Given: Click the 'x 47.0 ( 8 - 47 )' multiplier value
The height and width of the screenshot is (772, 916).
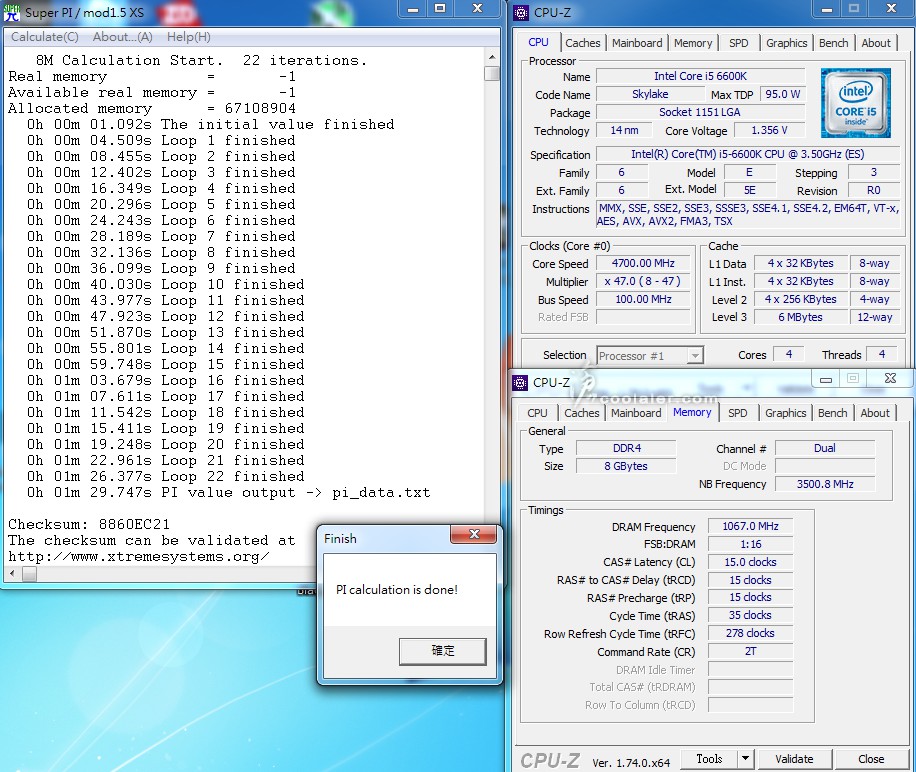Looking at the screenshot, I should click(643, 281).
